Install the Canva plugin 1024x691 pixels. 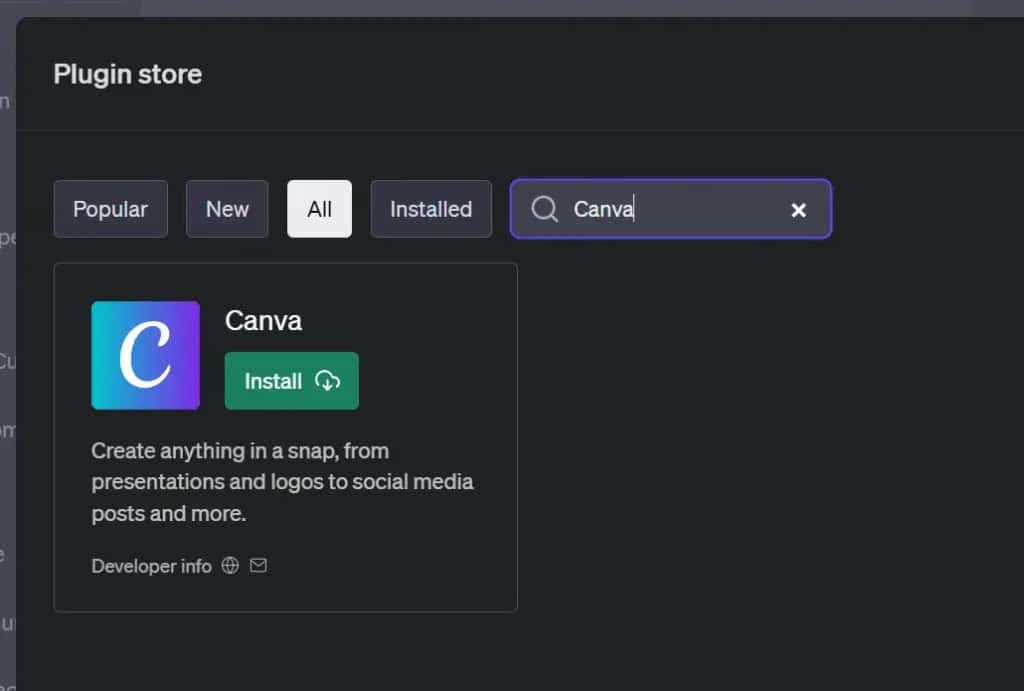click(x=291, y=381)
